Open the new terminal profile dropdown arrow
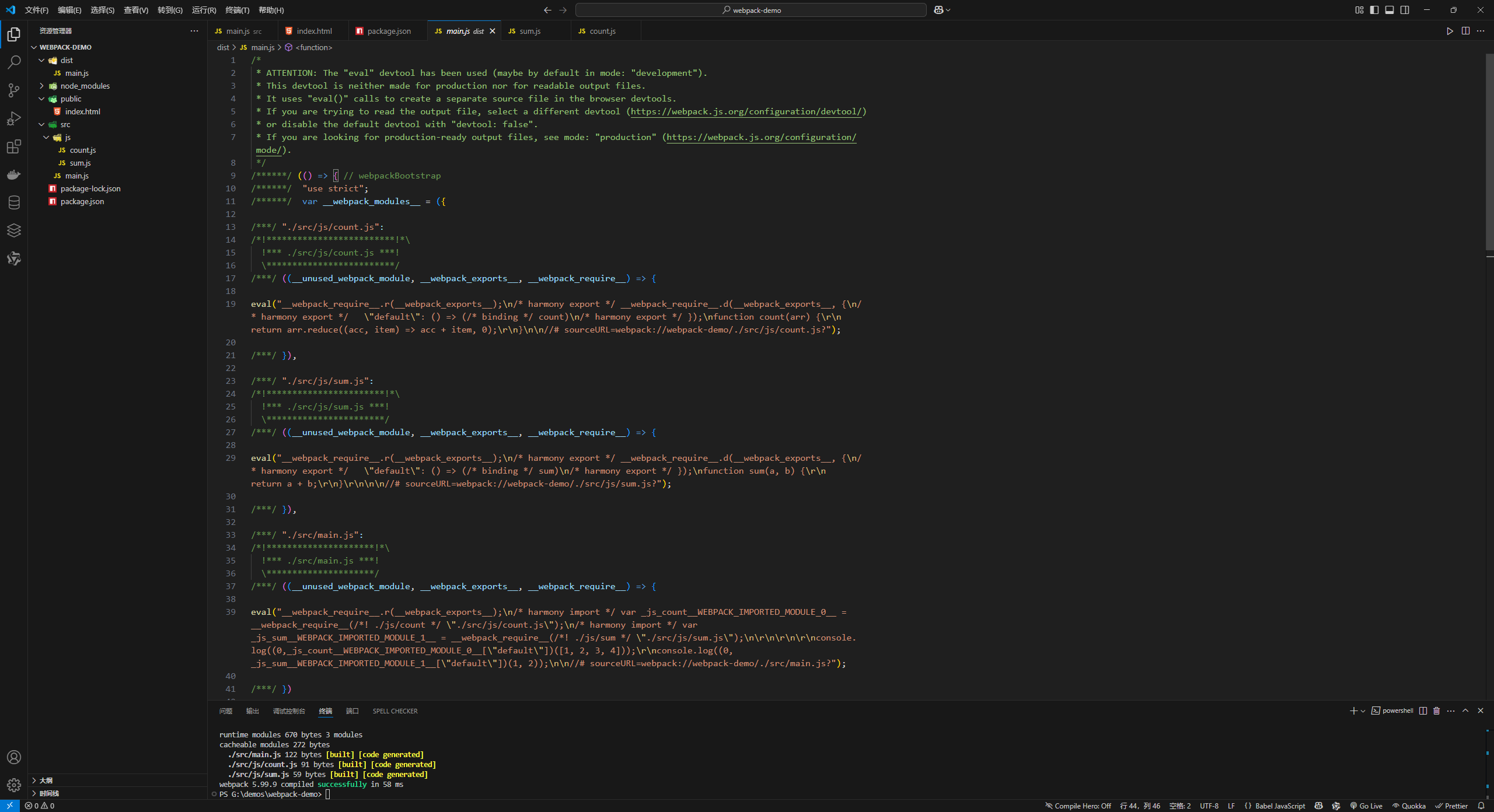Image resolution: width=1494 pixels, height=812 pixels. tap(1363, 710)
